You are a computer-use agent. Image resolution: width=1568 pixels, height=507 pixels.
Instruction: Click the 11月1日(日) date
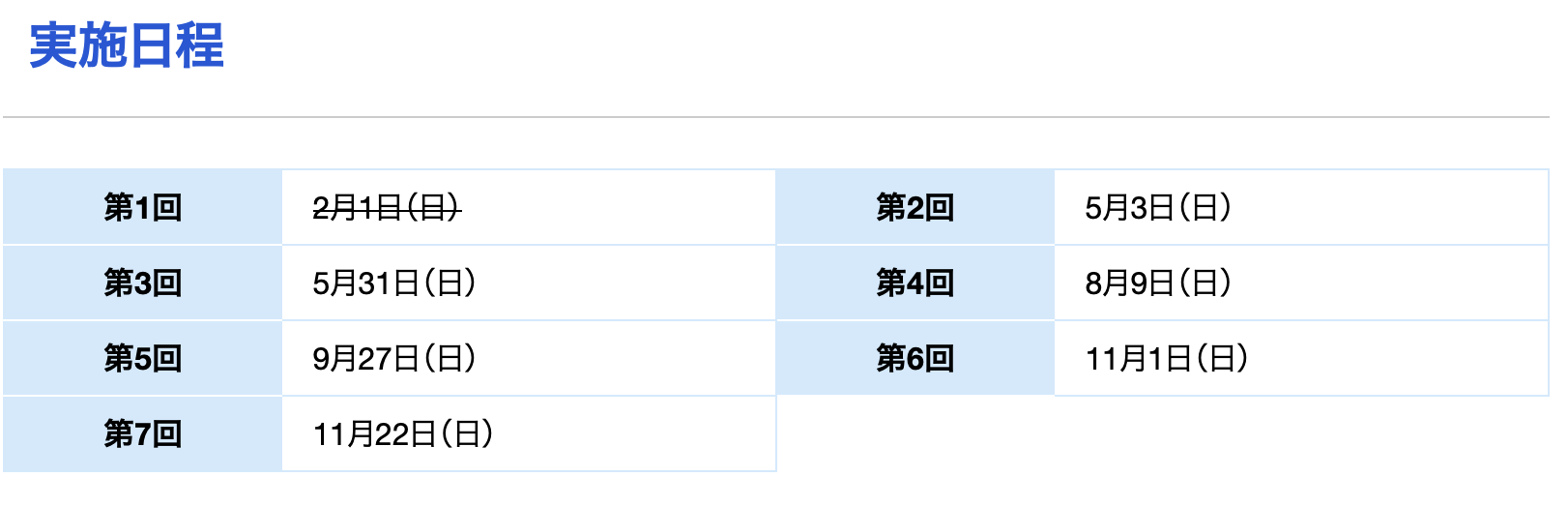point(1166,358)
